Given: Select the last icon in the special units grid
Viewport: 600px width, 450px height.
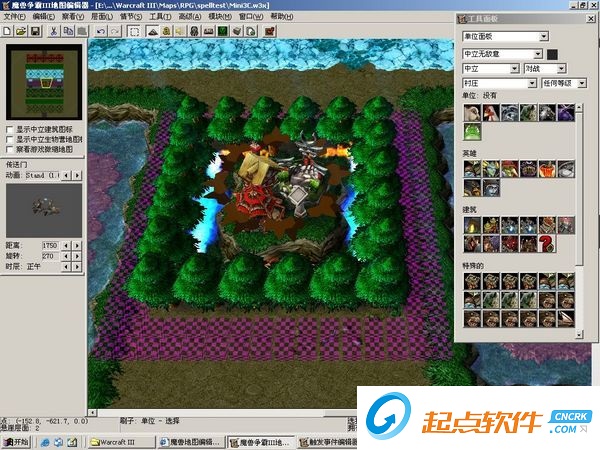Looking at the screenshot, I should coord(566,319).
